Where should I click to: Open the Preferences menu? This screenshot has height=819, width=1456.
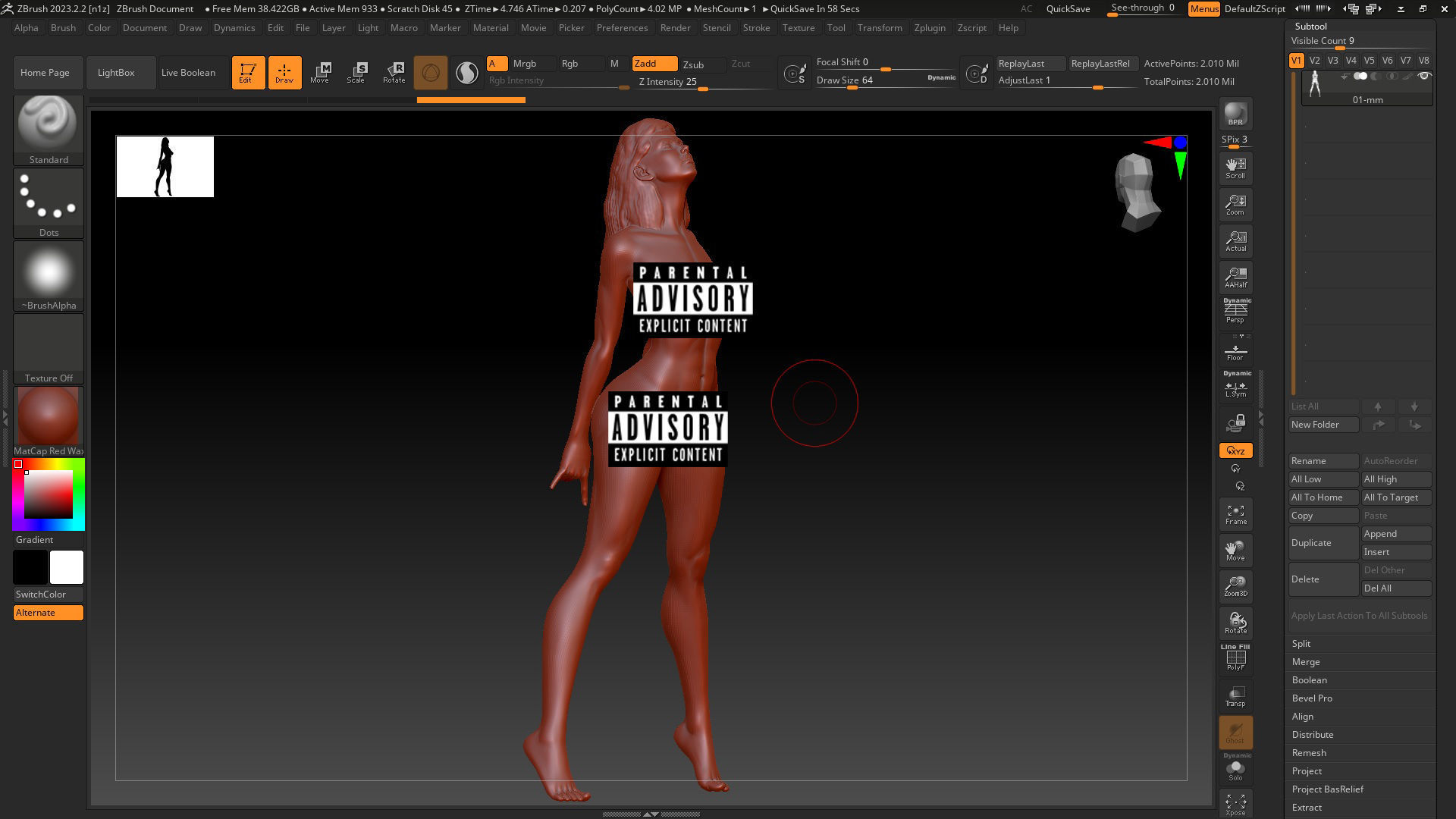(622, 27)
